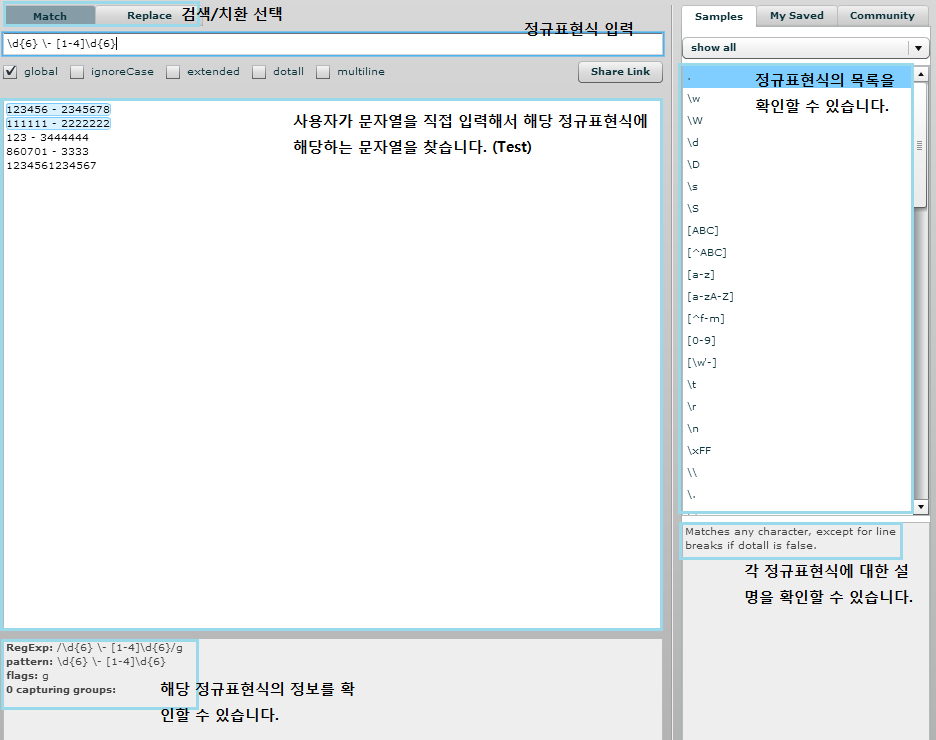Select the \xFF sample entry
The height and width of the screenshot is (740, 936).
coord(699,450)
